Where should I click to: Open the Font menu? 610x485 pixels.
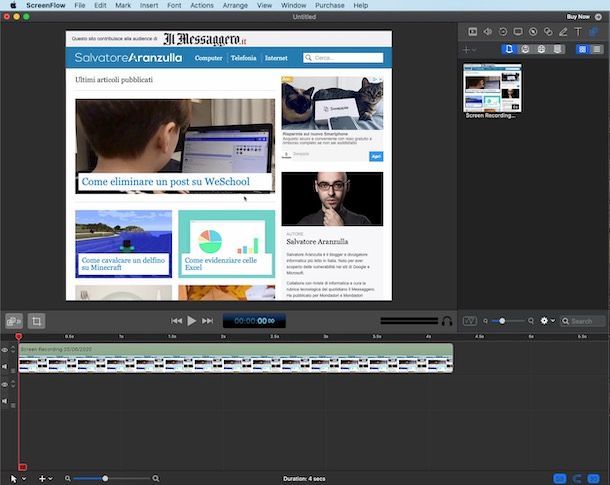click(x=174, y=5)
